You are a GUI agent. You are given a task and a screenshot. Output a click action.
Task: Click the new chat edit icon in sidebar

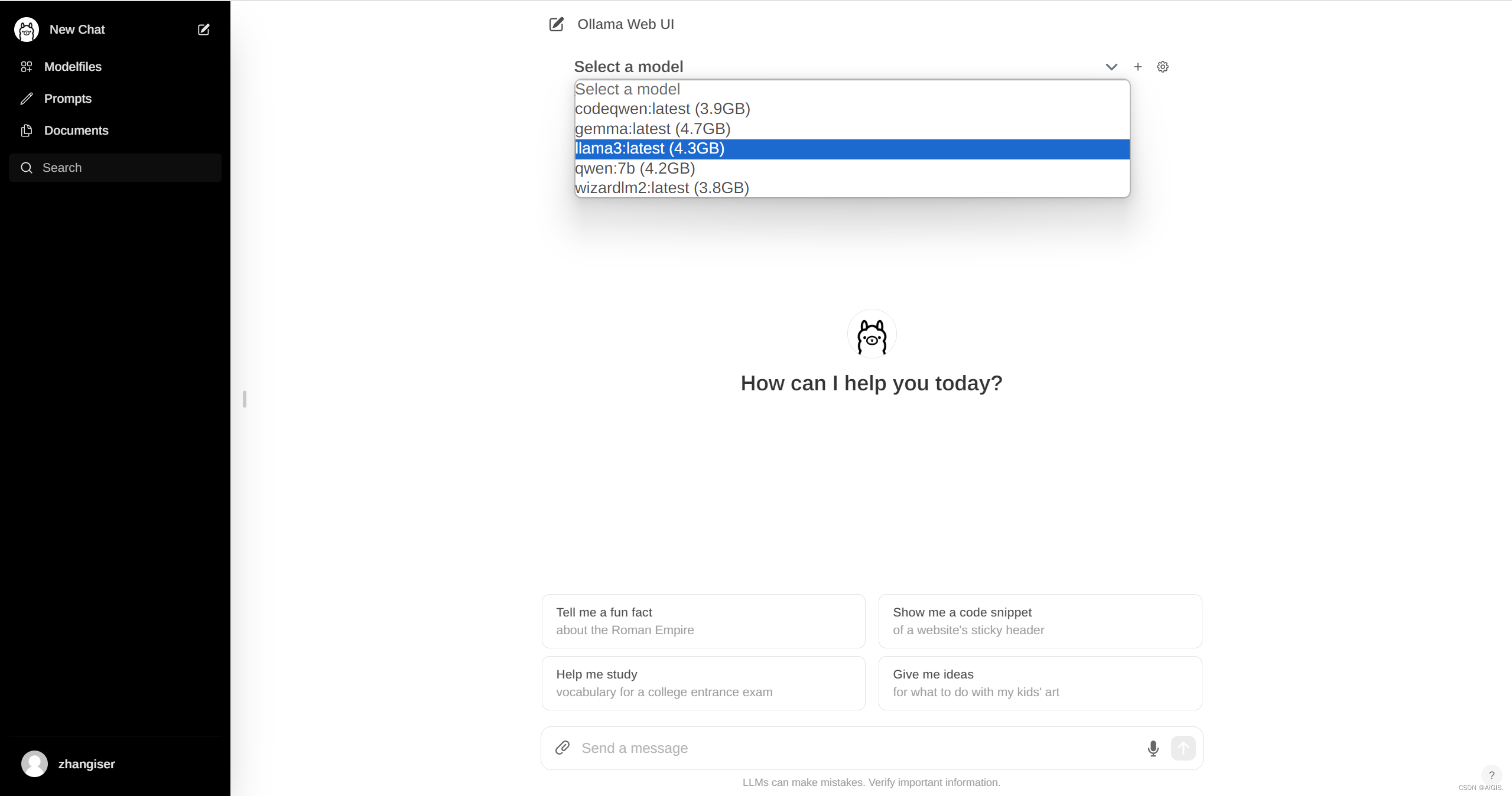203,30
